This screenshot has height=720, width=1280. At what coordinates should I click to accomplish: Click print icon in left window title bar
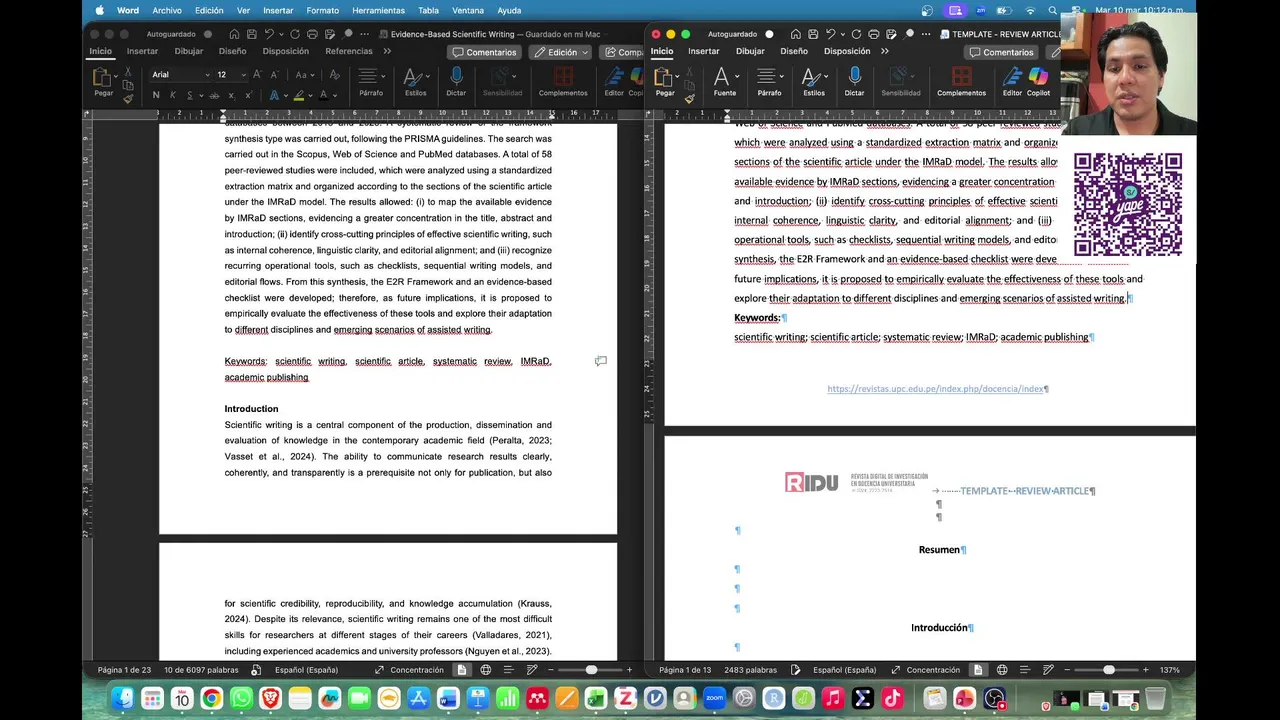(x=312, y=34)
